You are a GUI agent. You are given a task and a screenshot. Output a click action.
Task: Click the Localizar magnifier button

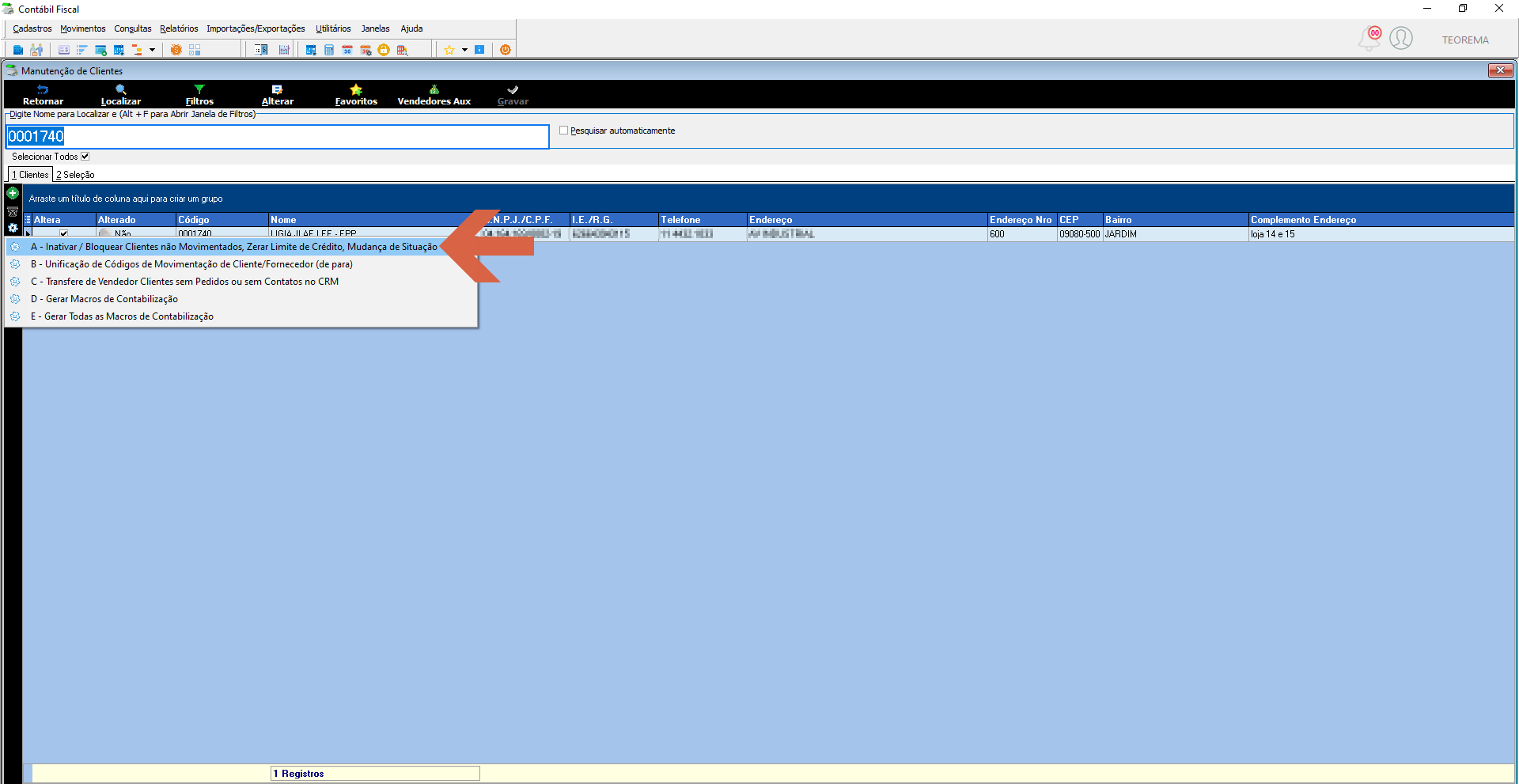pyautogui.click(x=121, y=95)
